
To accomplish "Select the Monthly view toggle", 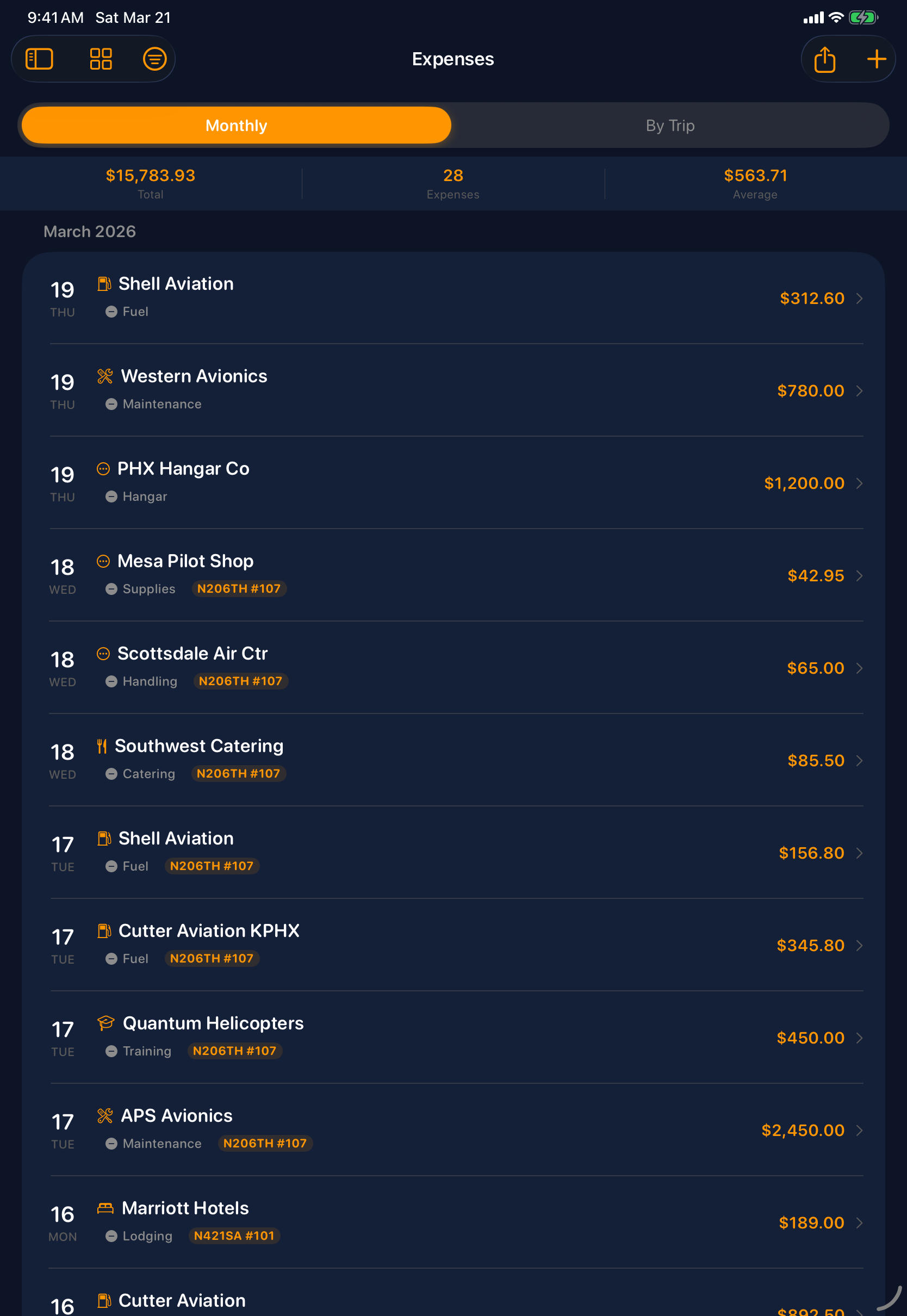I will click(235, 125).
